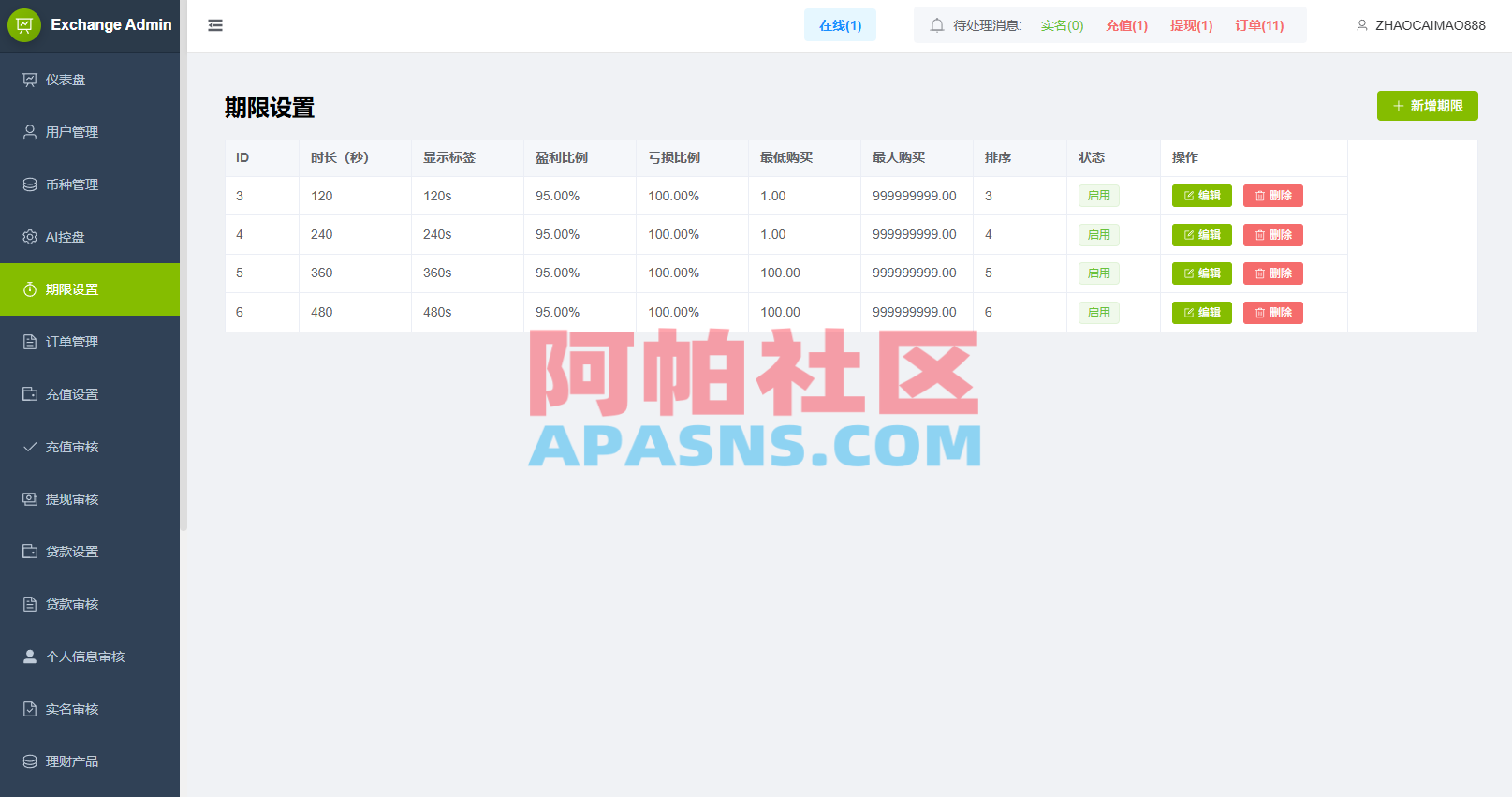
Task: Open pending 订单(11) notifications
Action: point(1259,25)
